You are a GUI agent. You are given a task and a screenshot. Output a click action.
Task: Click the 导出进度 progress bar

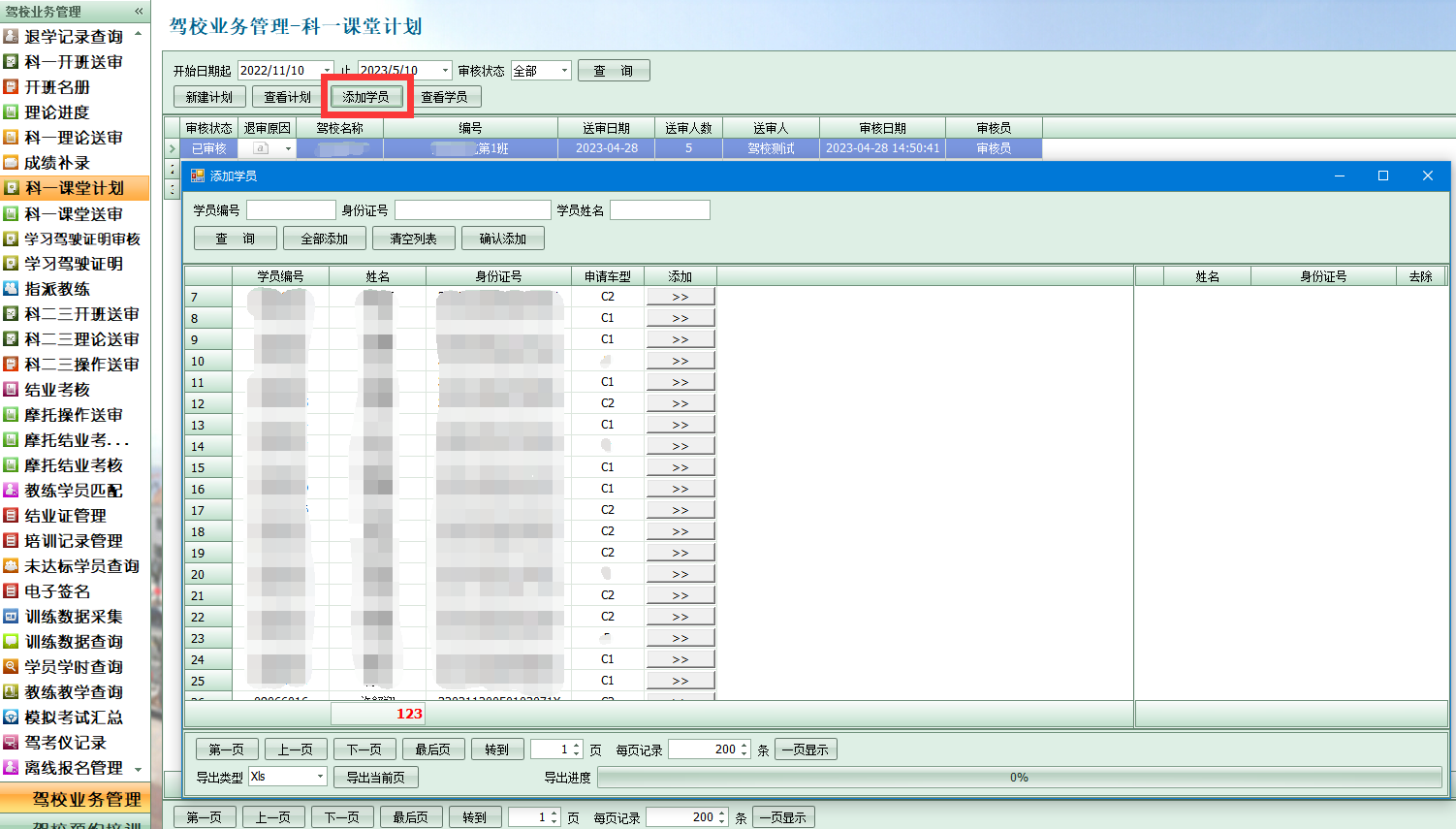point(1019,778)
